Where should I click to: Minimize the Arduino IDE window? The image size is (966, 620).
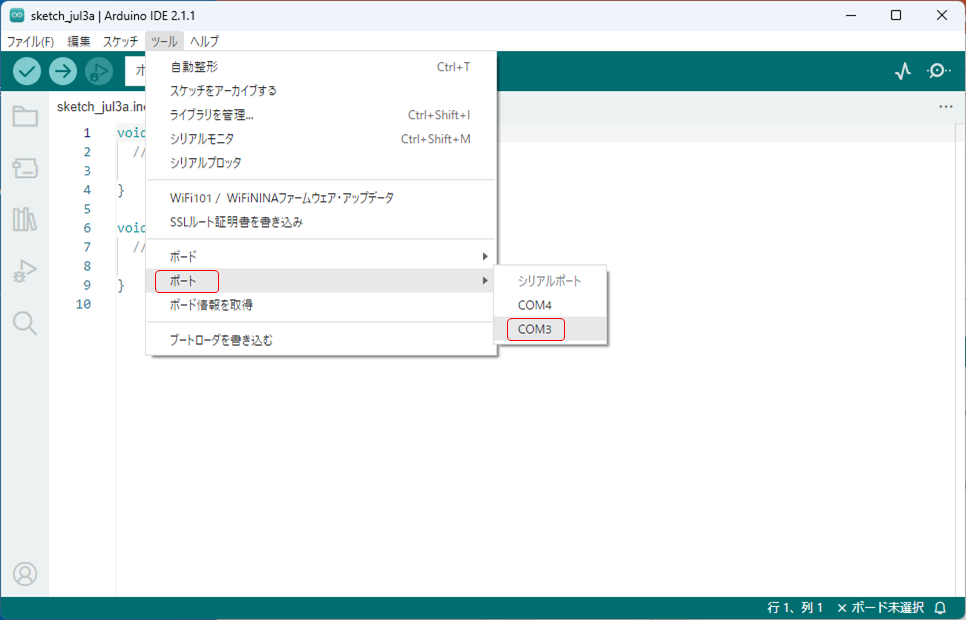[x=851, y=15]
